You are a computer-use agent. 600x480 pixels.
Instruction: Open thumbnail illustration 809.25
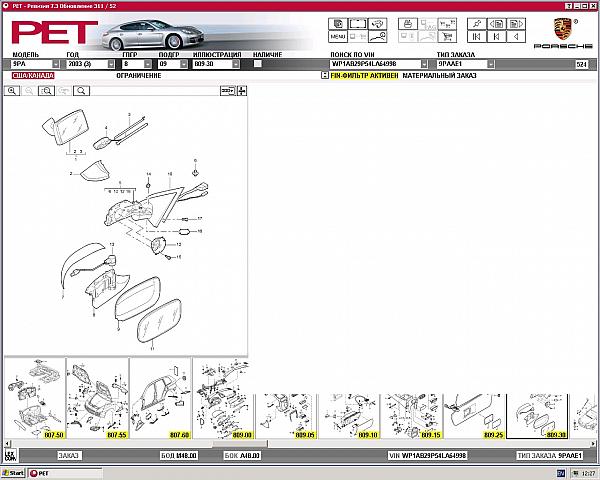[x=474, y=416]
